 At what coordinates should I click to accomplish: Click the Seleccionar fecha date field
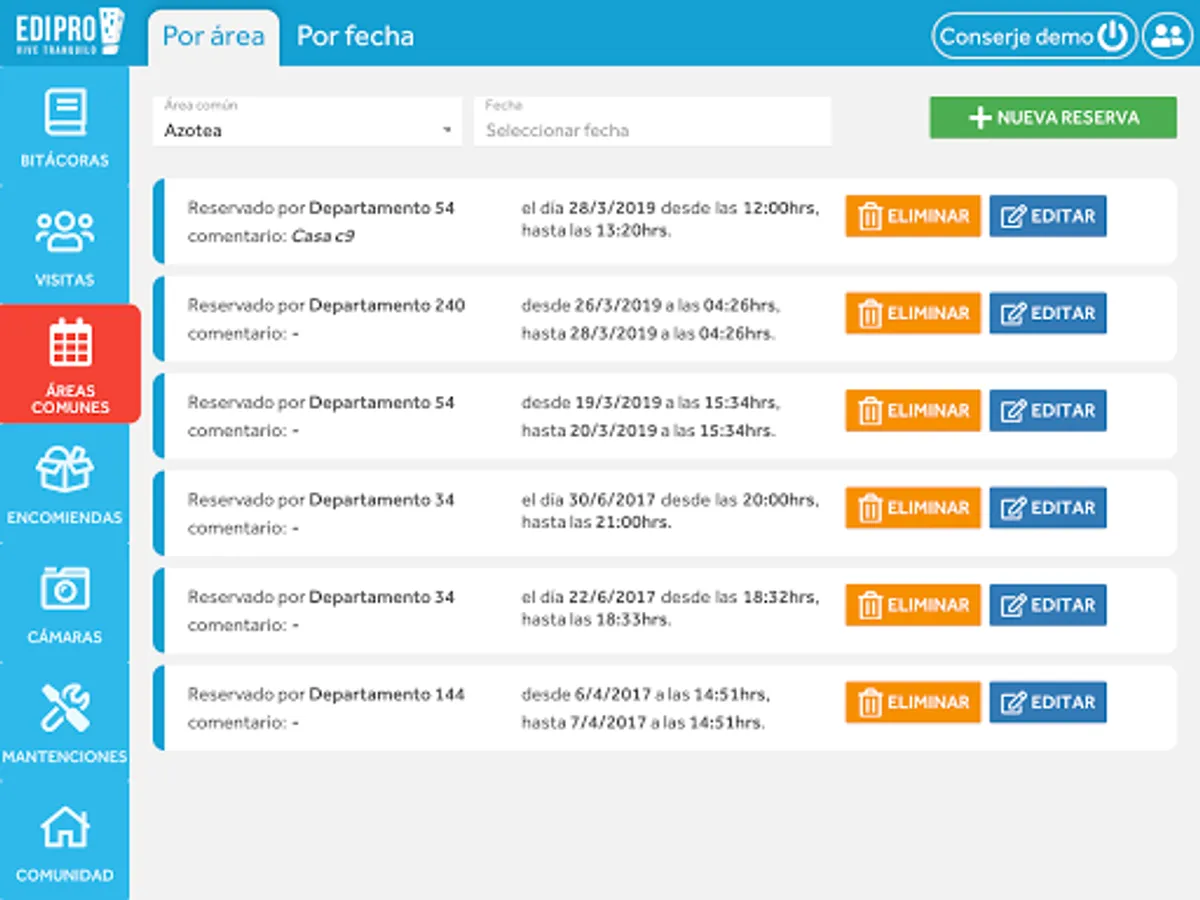click(653, 121)
